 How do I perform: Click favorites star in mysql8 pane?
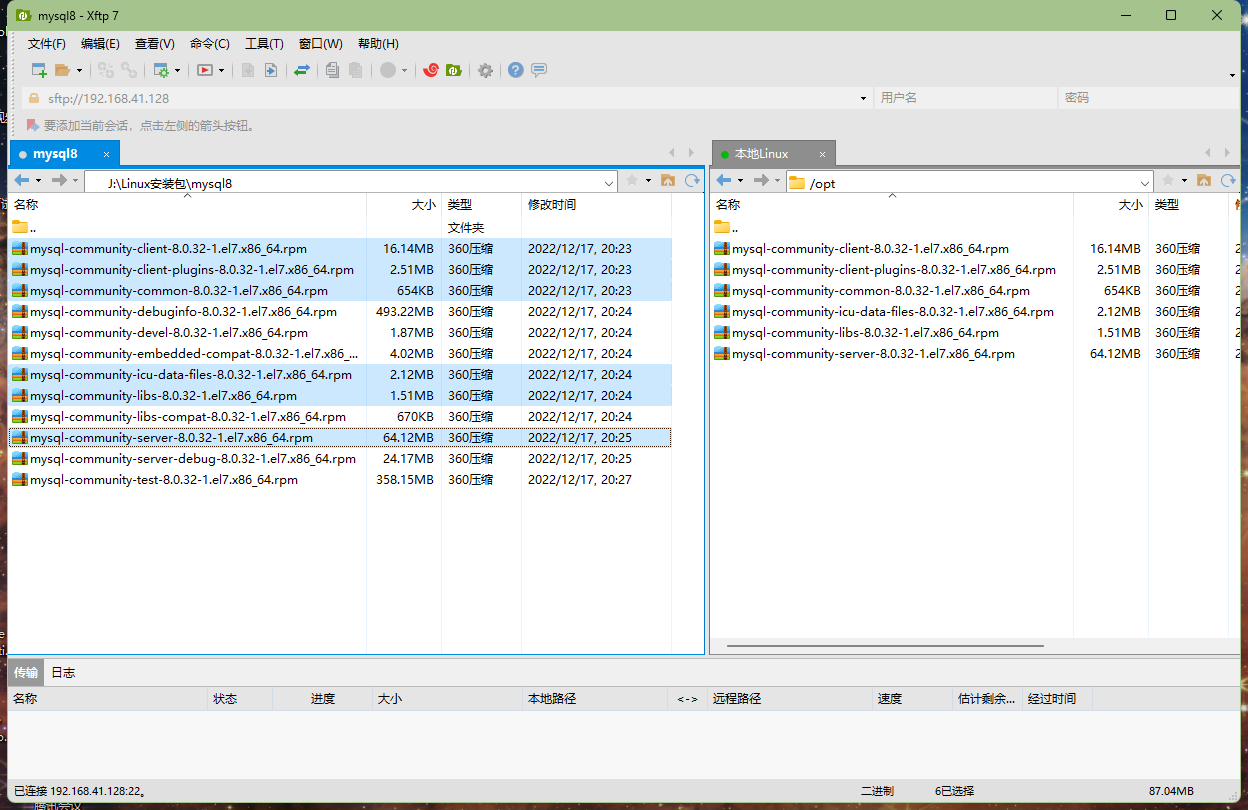click(632, 180)
